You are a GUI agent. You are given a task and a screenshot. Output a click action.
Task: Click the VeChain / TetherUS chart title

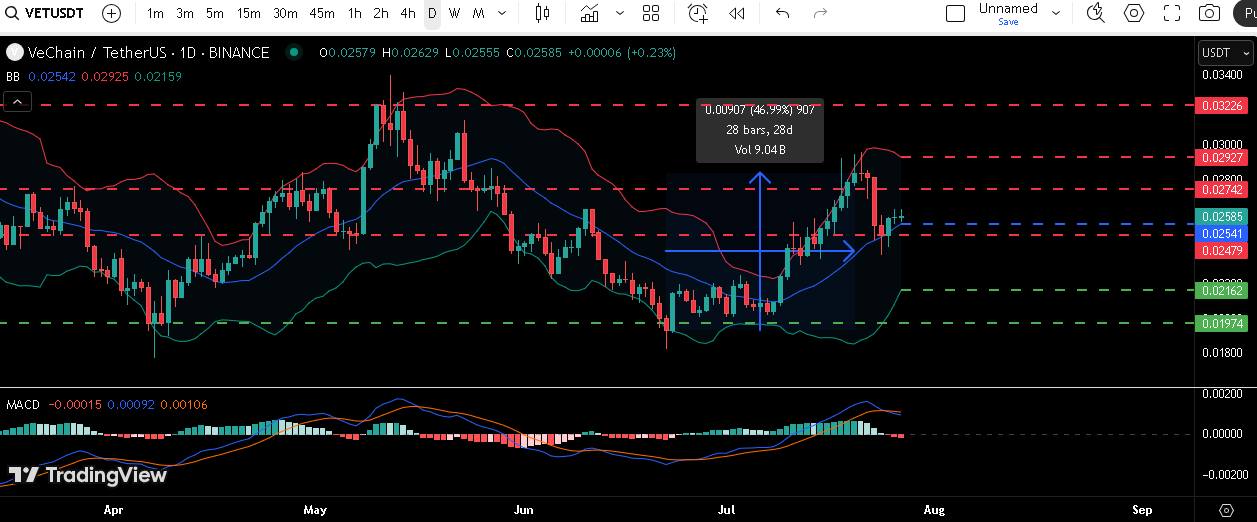(149, 53)
